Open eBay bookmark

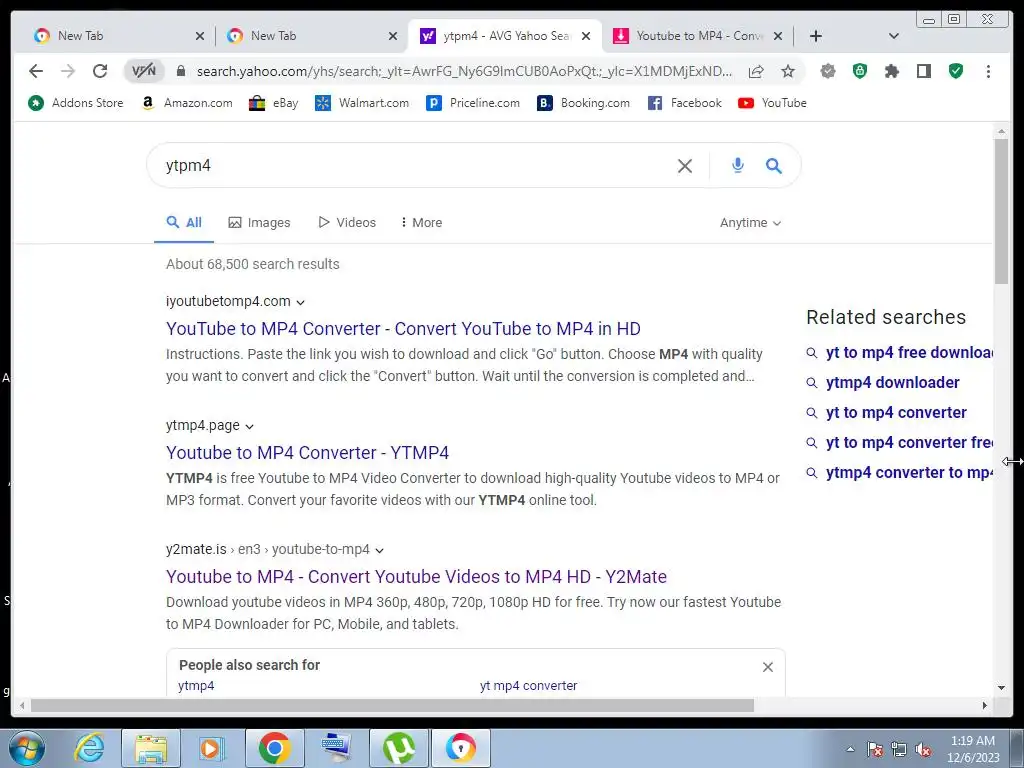[x=274, y=103]
